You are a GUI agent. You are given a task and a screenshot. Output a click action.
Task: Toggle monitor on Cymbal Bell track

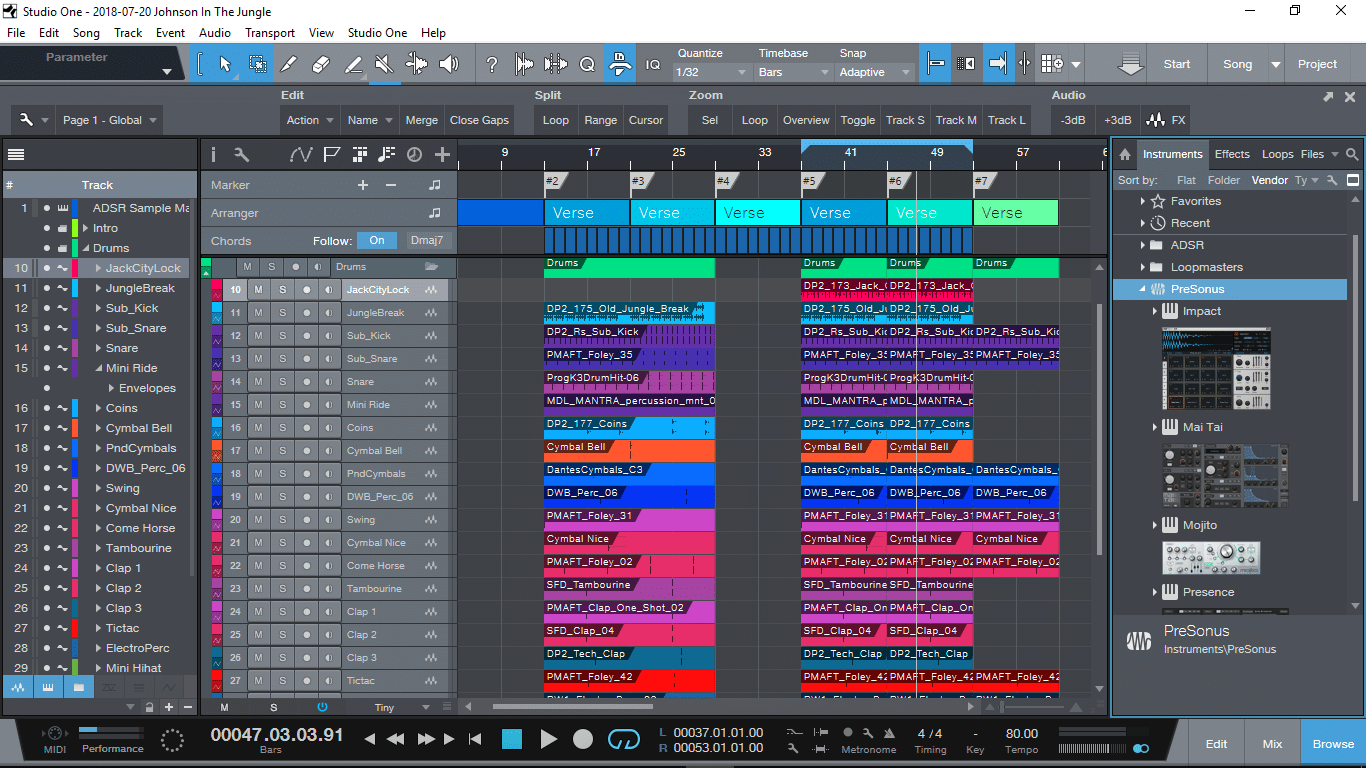329,451
